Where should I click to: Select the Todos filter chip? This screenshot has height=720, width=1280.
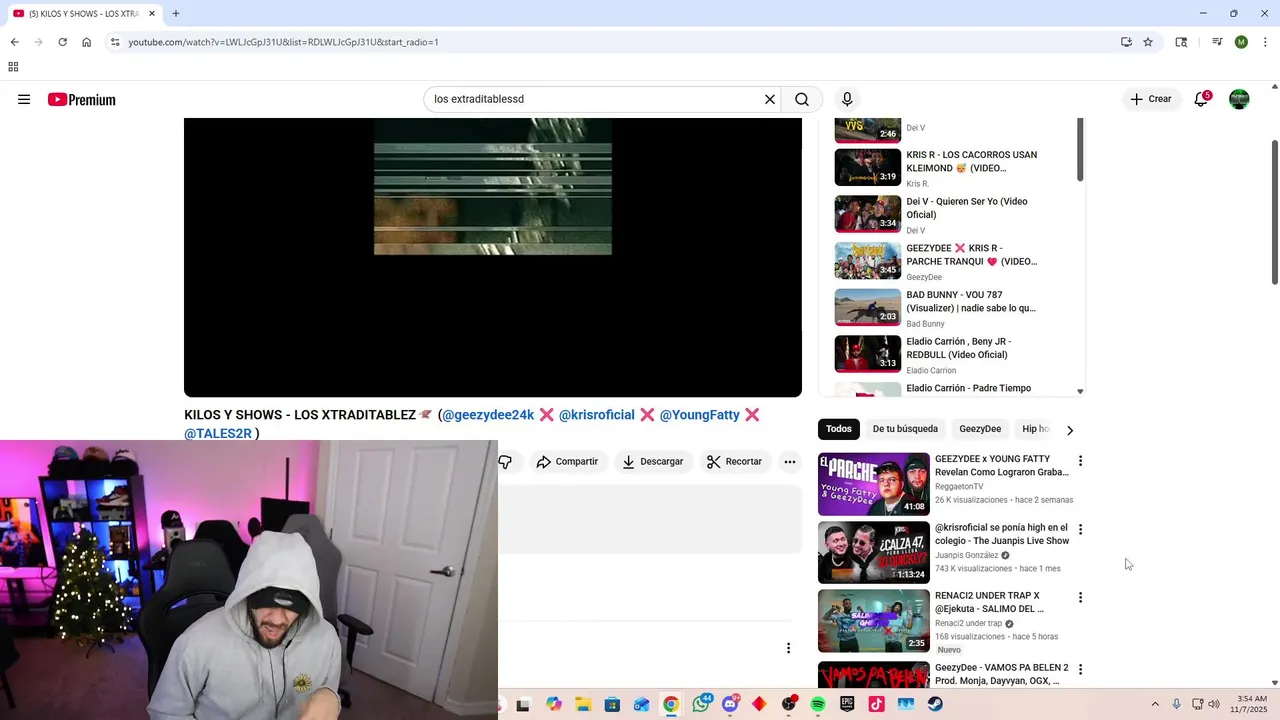(x=839, y=429)
